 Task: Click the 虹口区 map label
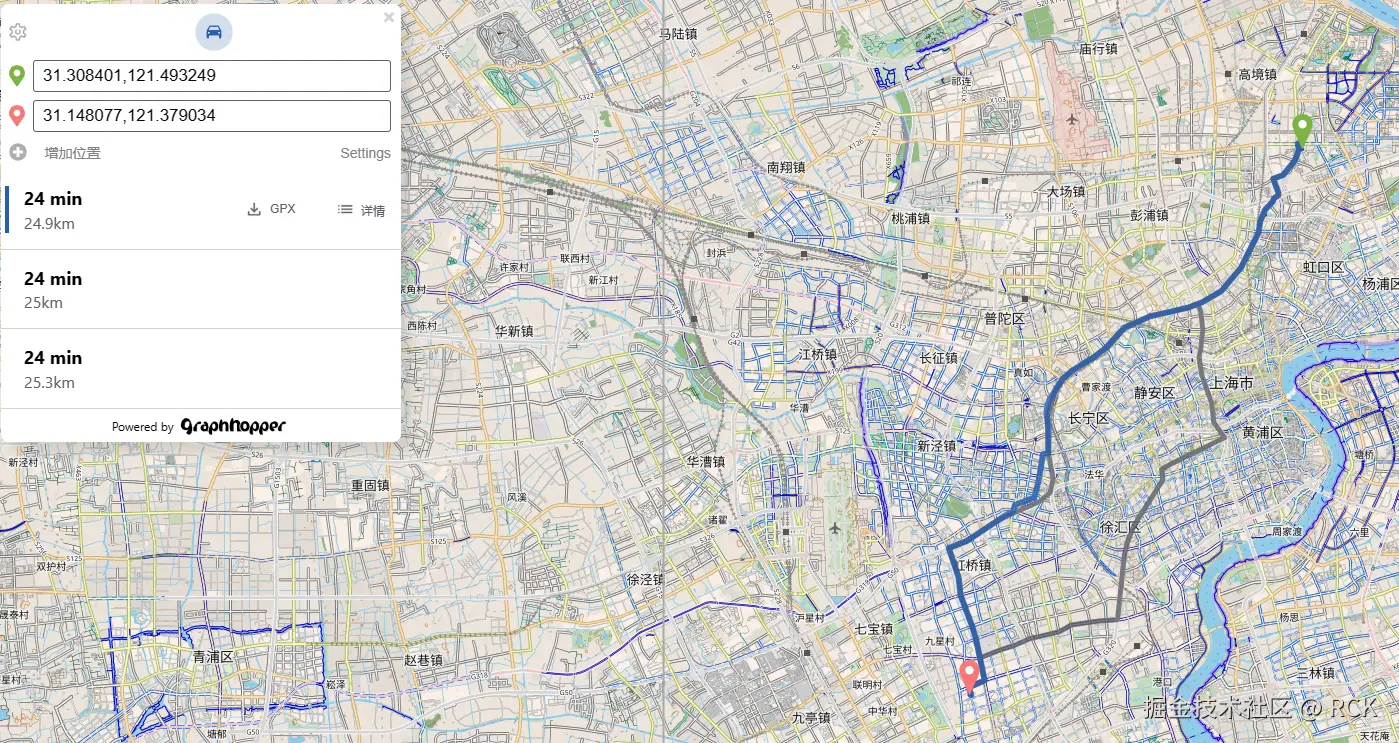1323,267
